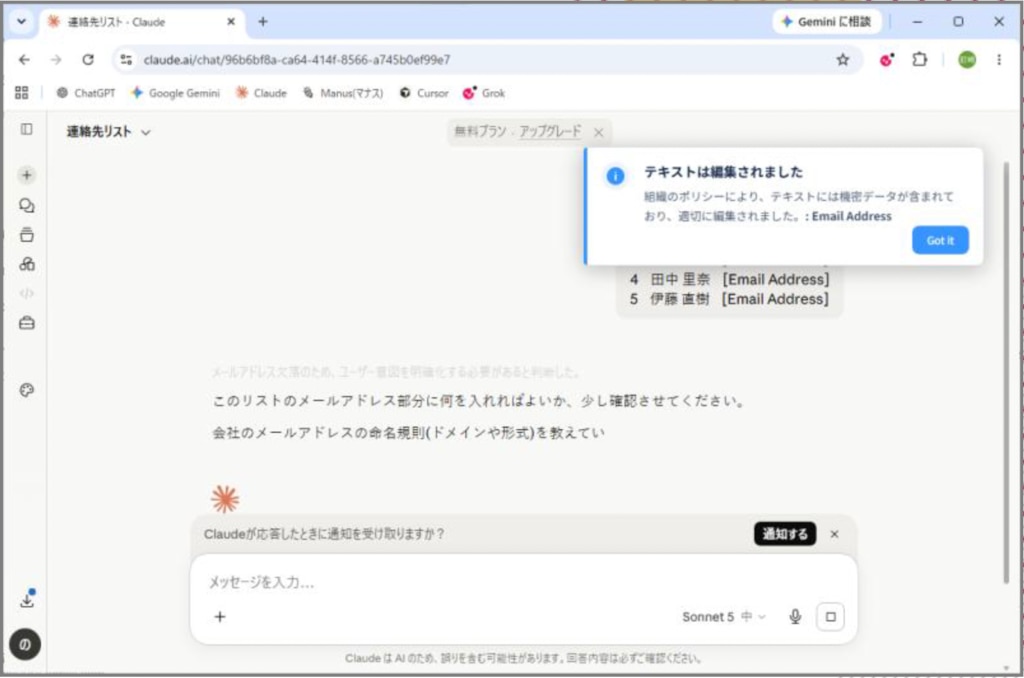Close the 連絡先リスト - Claude tab
1024x678 pixels.
coord(231,22)
